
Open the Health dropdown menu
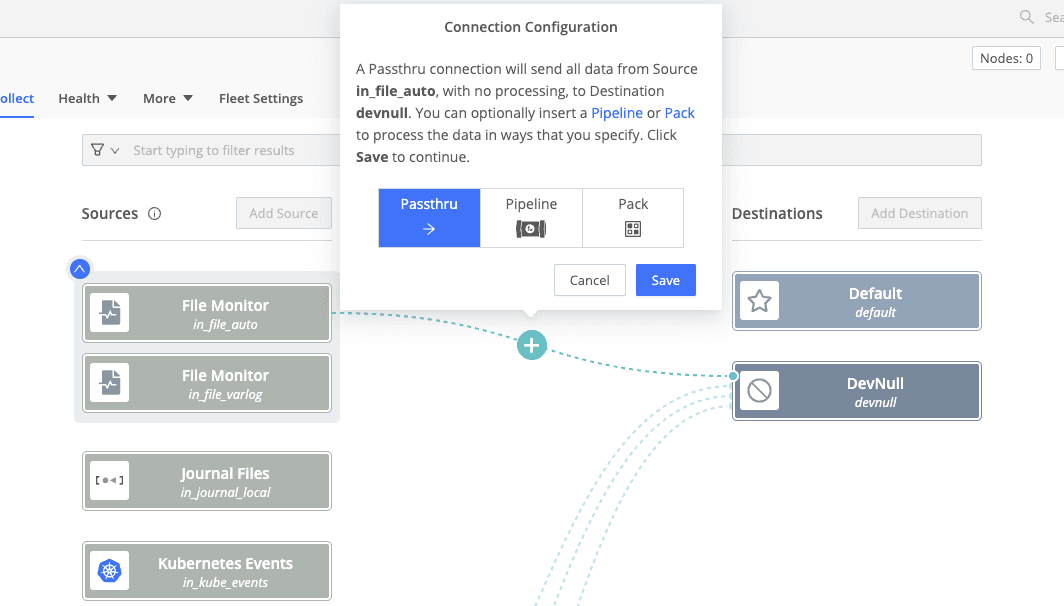point(87,98)
